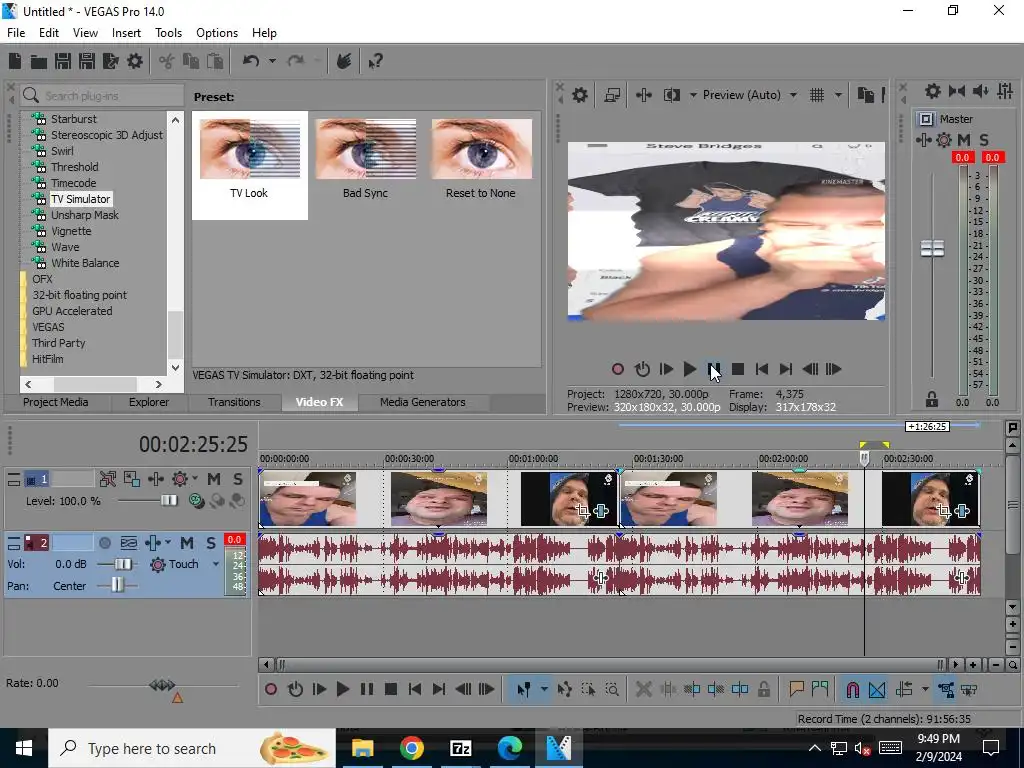Select the TV Look preset thumbnail
Screen dimensions: 1024x768
pos(249,149)
